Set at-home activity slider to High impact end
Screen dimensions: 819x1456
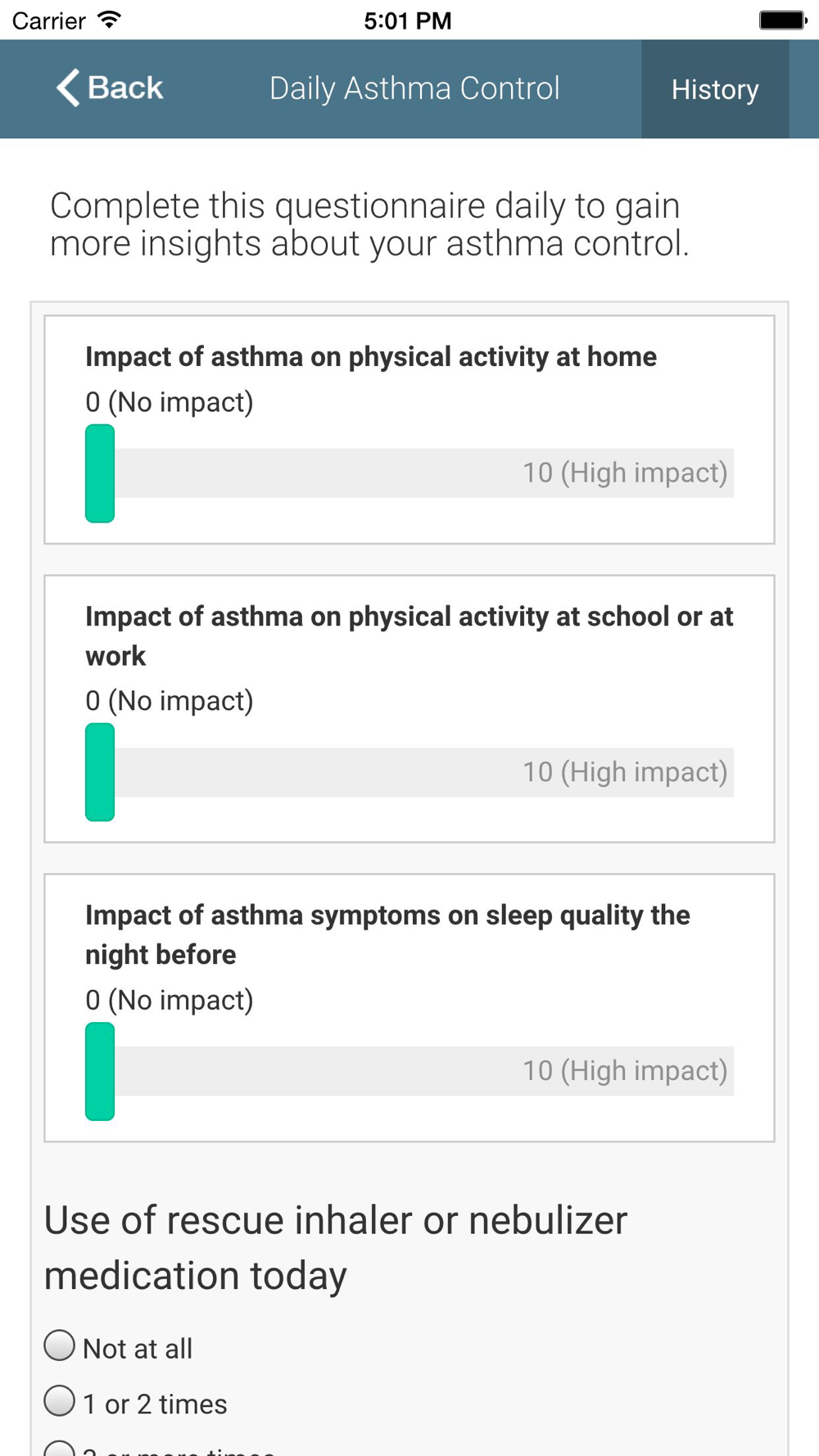725,473
